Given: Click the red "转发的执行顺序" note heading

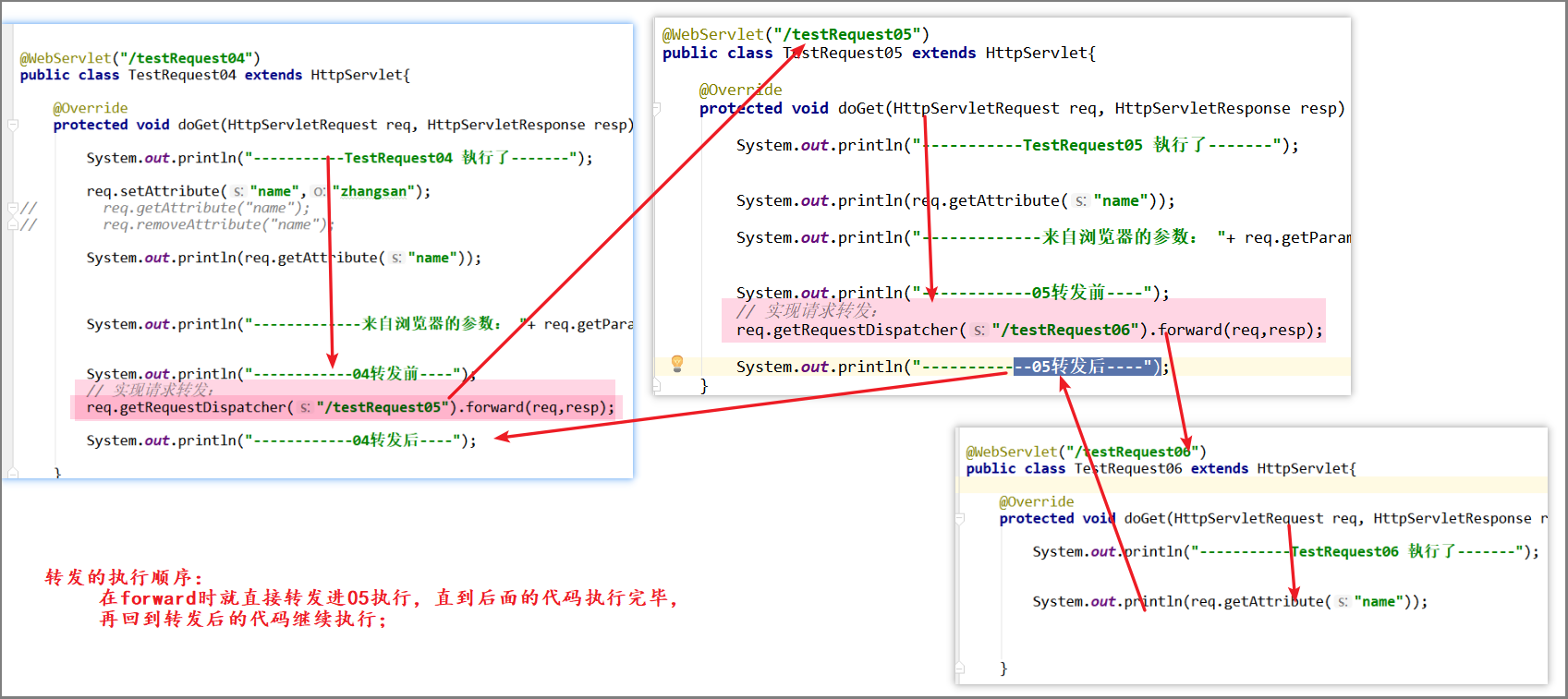Looking at the screenshot, I should point(124,577).
